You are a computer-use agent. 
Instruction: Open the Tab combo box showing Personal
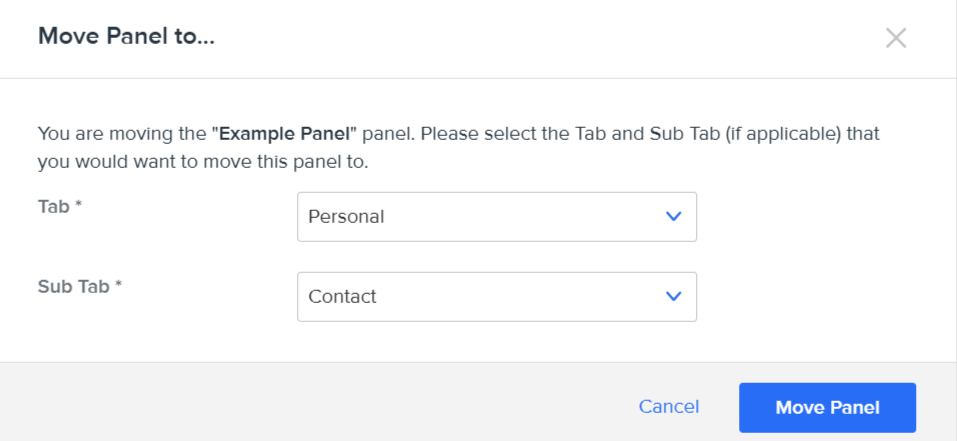coord(496,217)
